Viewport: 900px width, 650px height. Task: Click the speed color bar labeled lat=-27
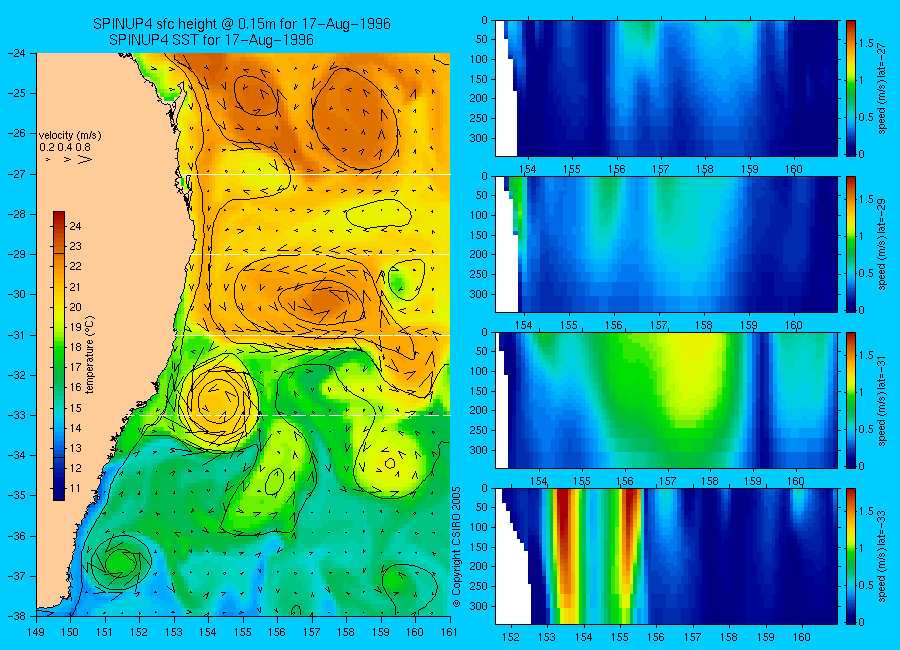[851, 88]
